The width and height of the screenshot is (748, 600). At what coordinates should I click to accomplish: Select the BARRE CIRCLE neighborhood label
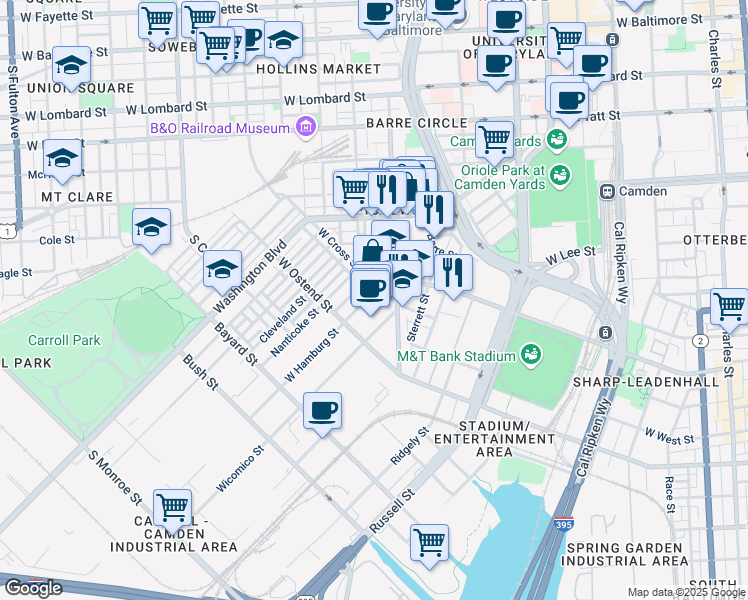tap(417, 123)
